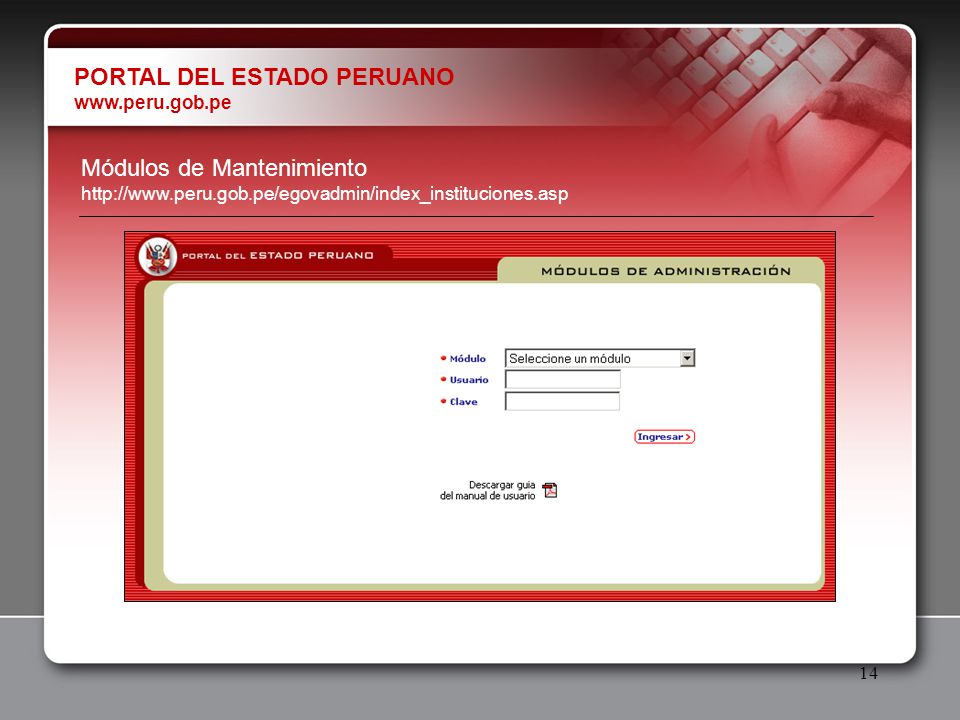Image resolution: width=960 pixels, height=720 pixels.
Task: Click the 'Módulos de Mantenimiento' heading
Action: pos(224,168)
